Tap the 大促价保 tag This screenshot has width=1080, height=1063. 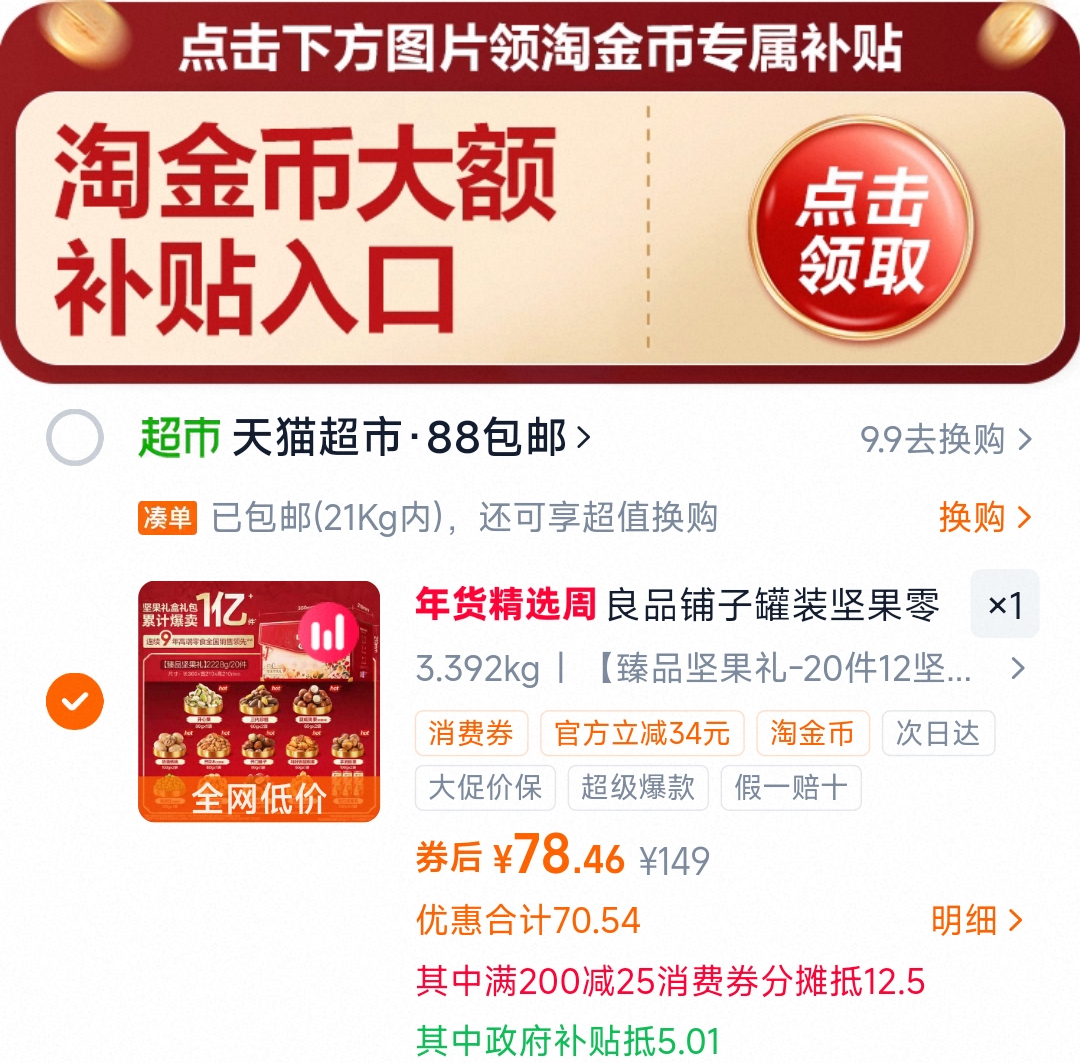coord(485,787)
